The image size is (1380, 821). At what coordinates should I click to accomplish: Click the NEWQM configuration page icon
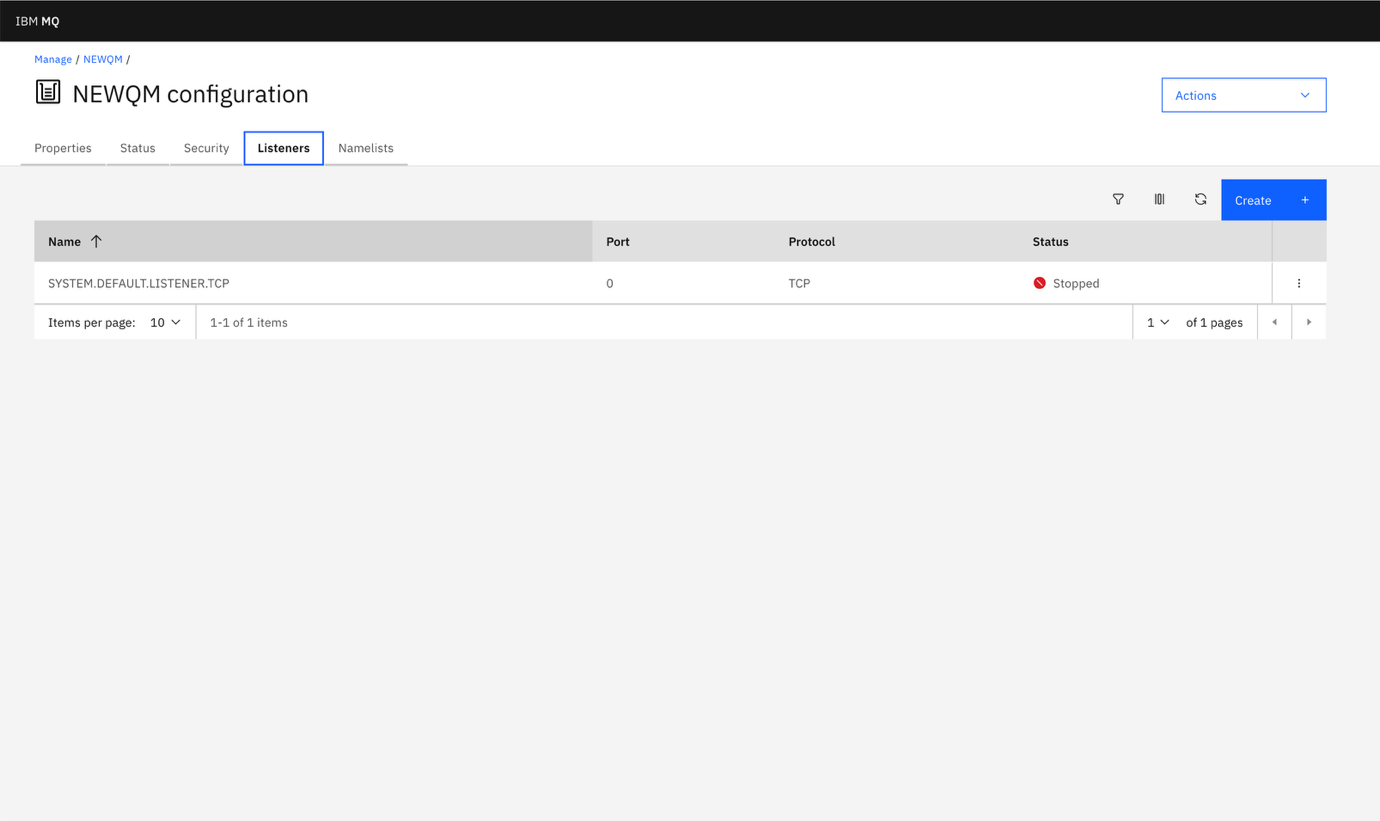48,92
